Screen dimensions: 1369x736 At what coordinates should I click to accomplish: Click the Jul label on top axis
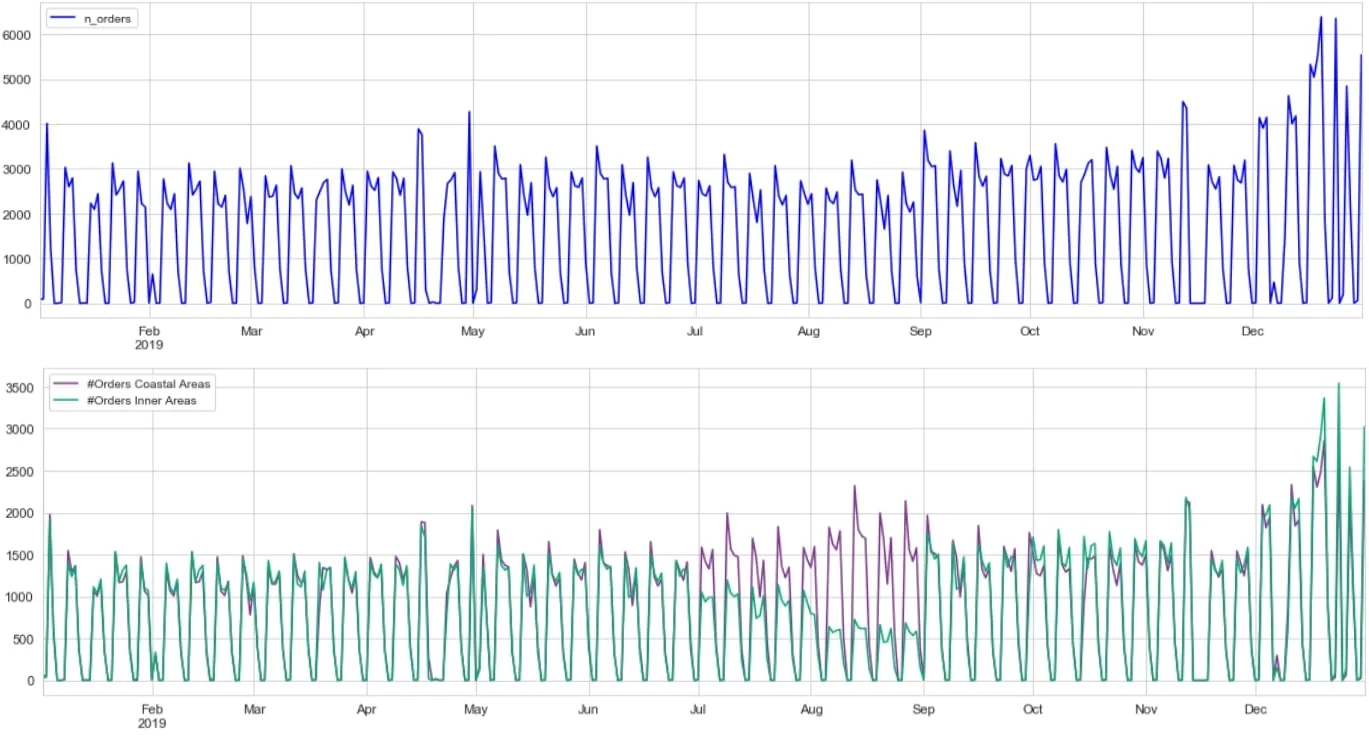pyautogui.click(x=694, y=331)
